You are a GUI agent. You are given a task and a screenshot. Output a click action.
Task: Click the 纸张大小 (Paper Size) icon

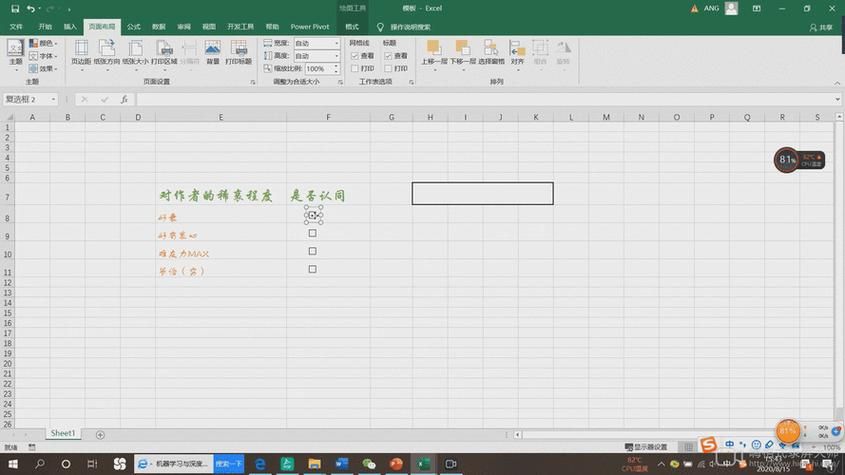pyautogui.click(x=135, y=50)
